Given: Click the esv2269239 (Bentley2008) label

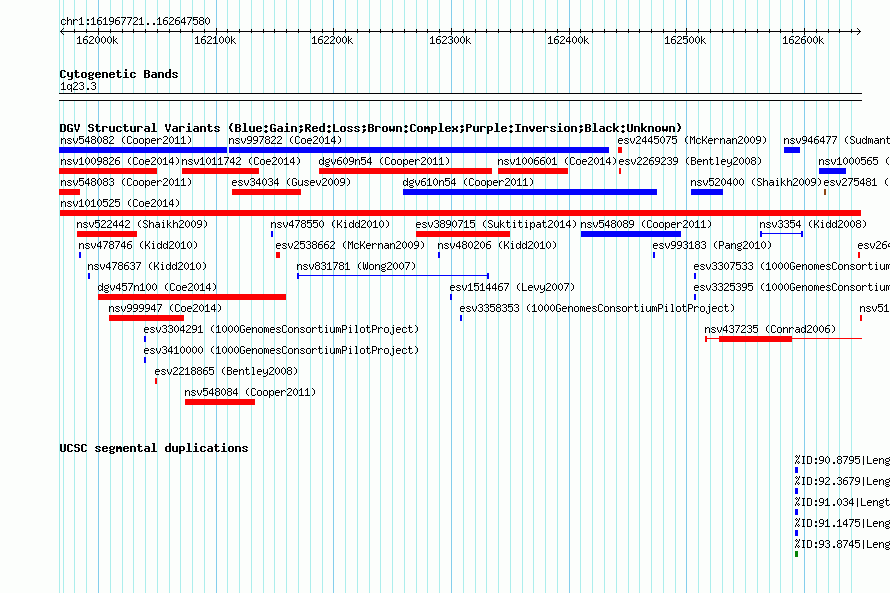Looking at the screenshot, I should 690,161.
